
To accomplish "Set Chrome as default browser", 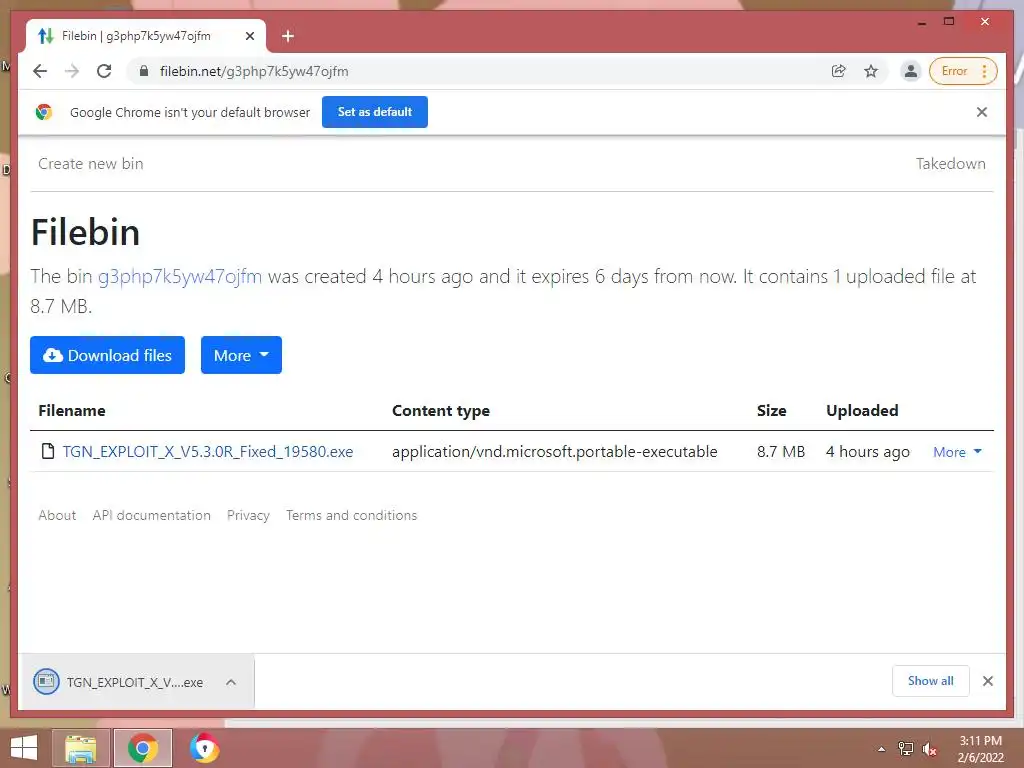I will click(375, 112).
